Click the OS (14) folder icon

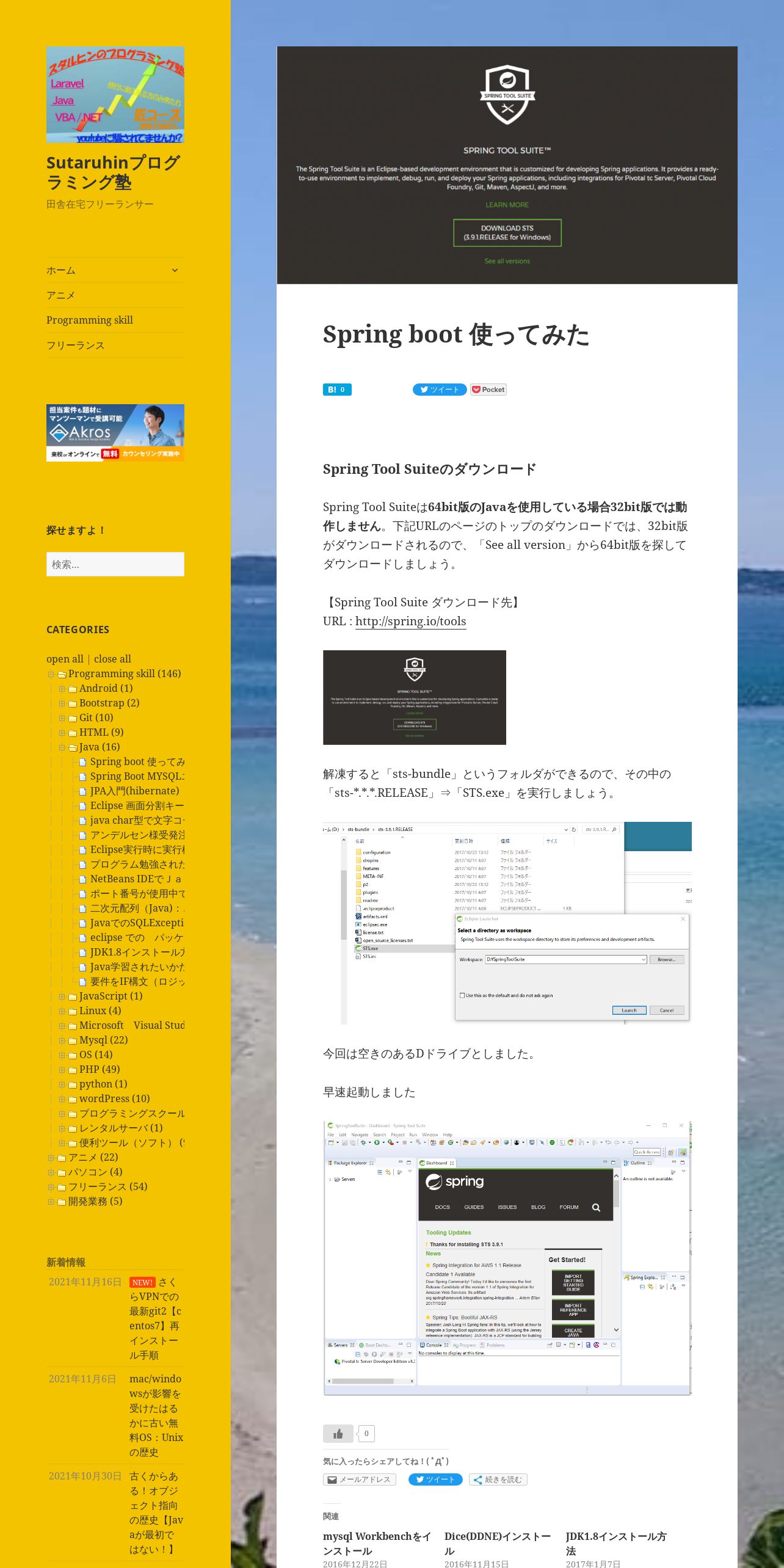[x=73, y=1056]
